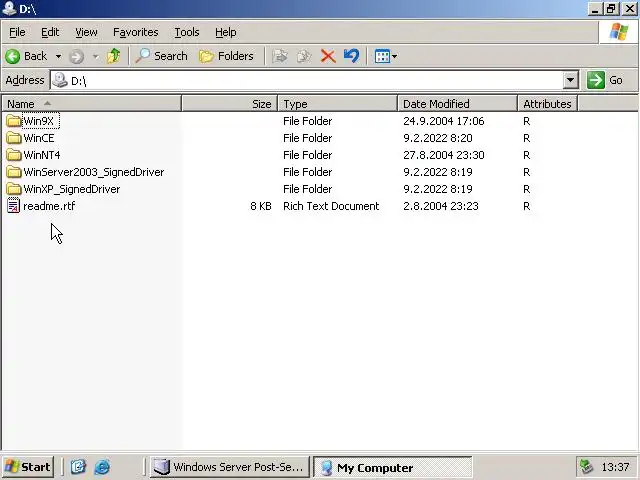
Task: Expand the Address bar dropdown
Action: 571,80
